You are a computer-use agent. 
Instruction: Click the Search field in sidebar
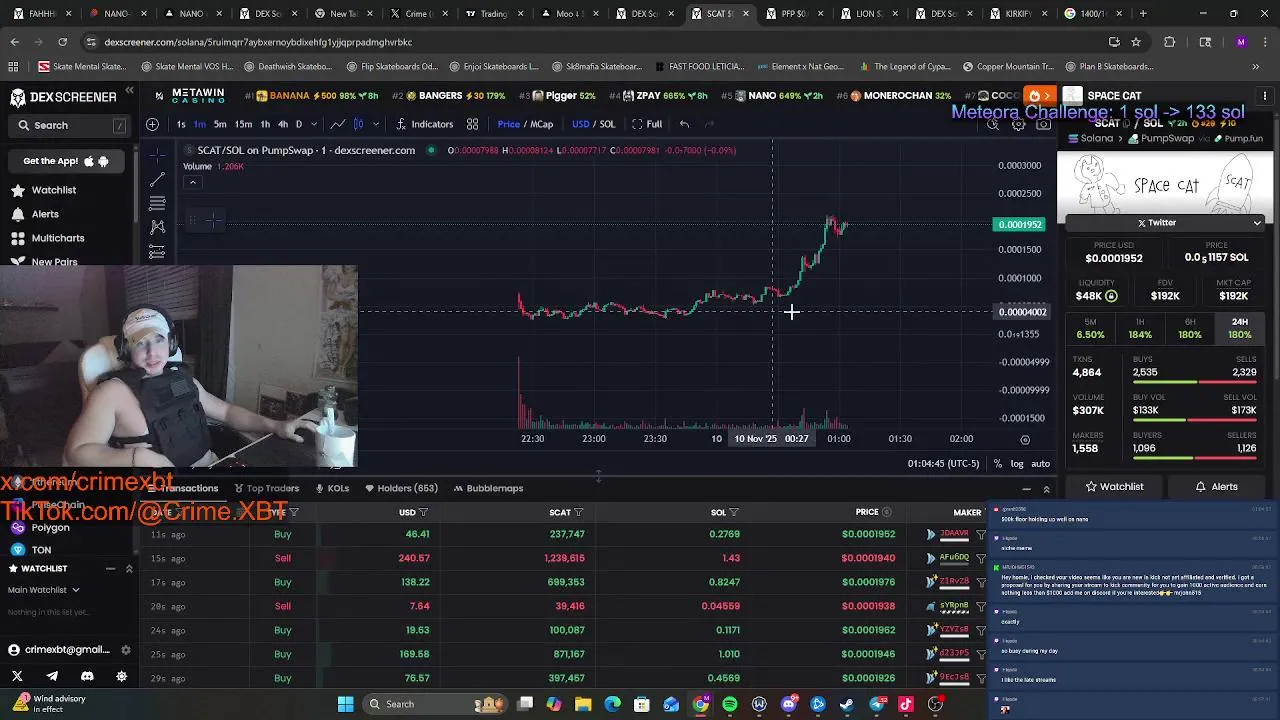70,125
